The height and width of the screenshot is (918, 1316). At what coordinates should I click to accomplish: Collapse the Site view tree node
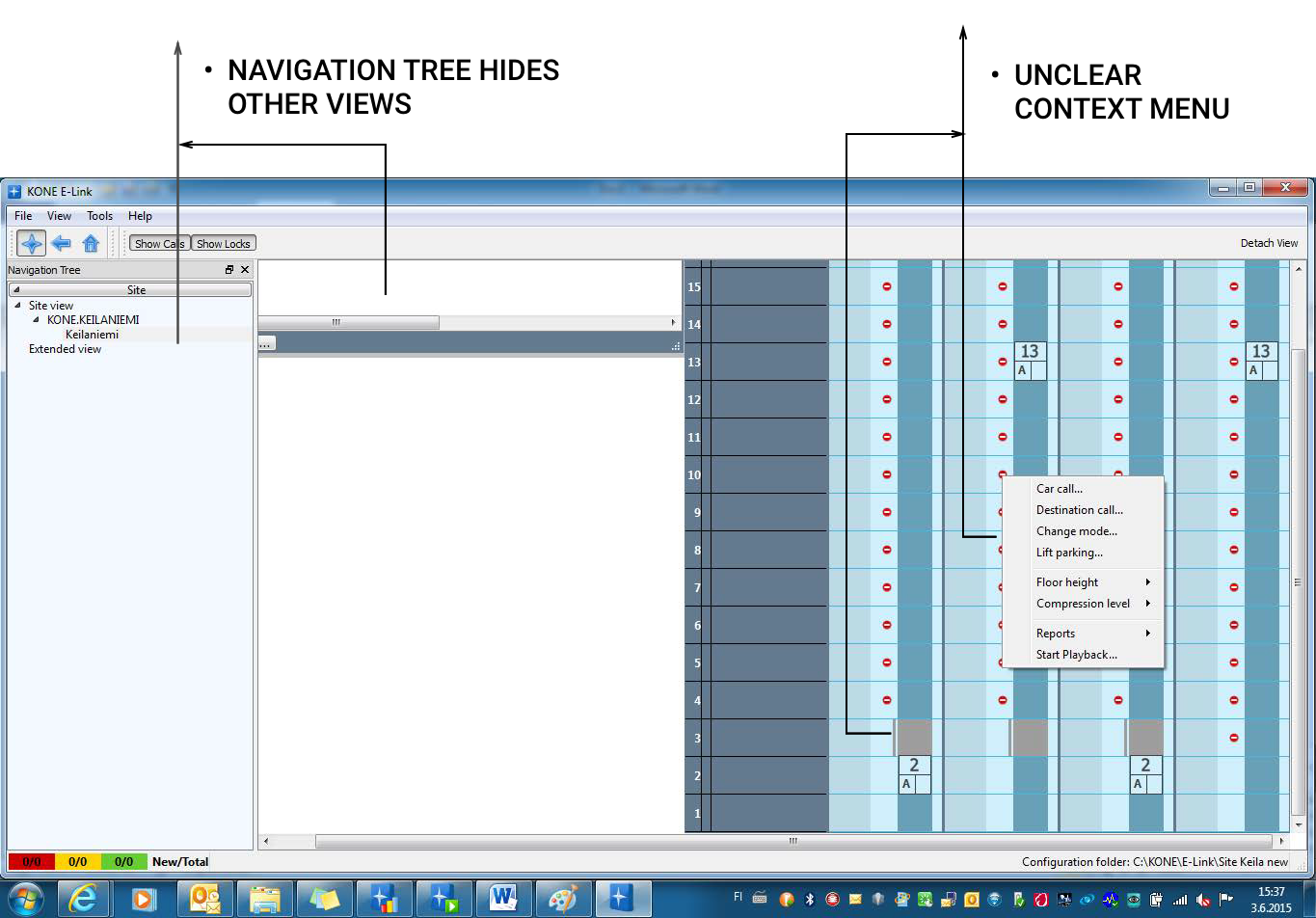click(17, 306)
